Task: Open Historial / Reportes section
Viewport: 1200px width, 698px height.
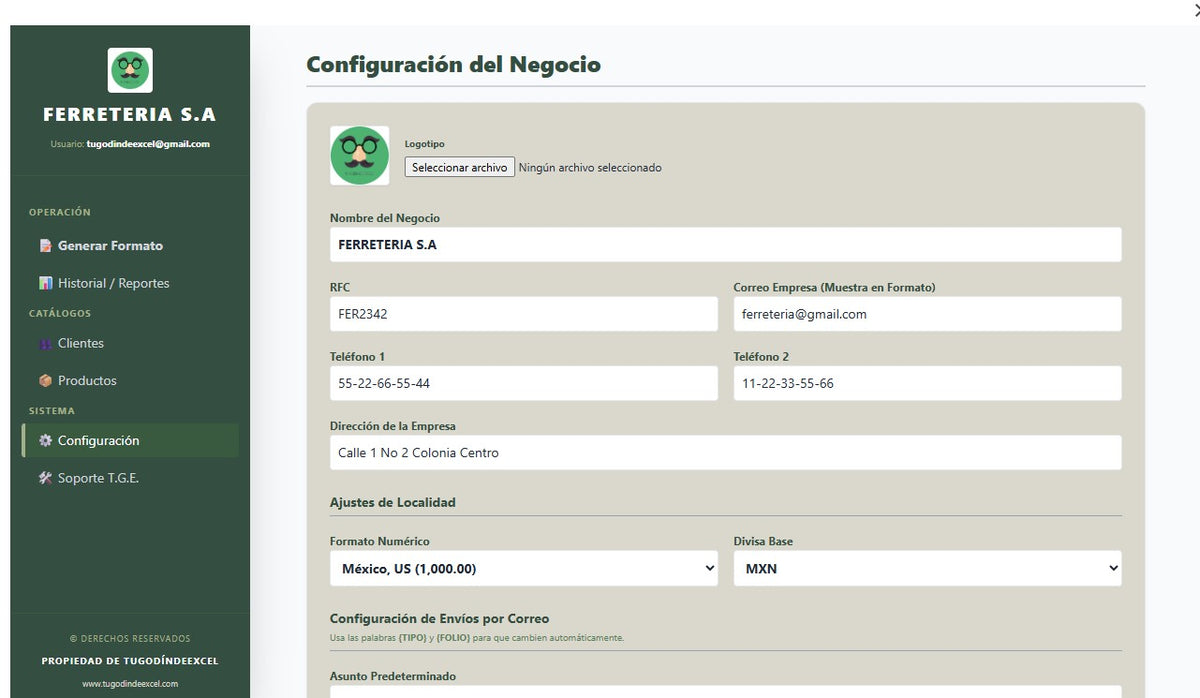Action: pyautogui.click(x=130, y=283)
